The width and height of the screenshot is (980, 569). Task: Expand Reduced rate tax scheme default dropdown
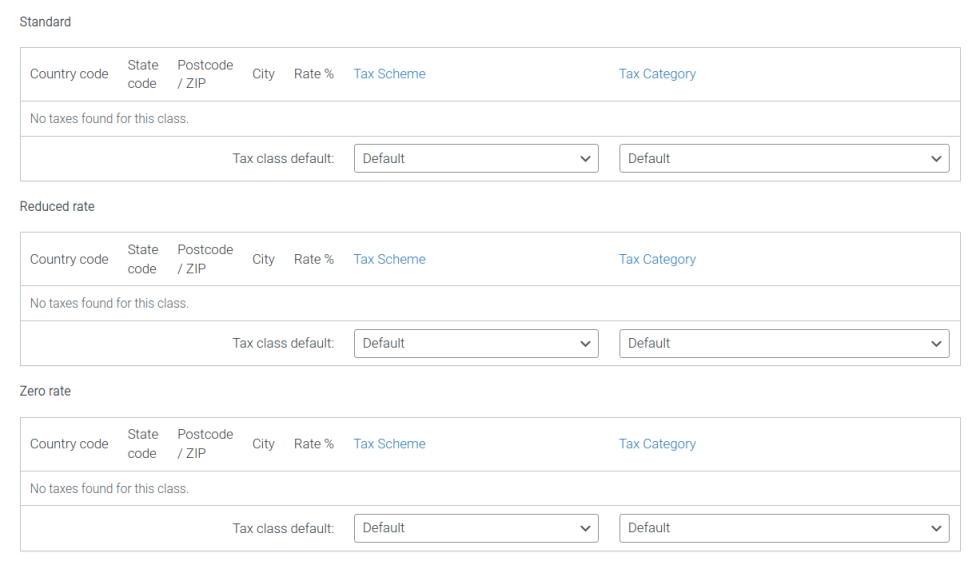coord(476,343)
